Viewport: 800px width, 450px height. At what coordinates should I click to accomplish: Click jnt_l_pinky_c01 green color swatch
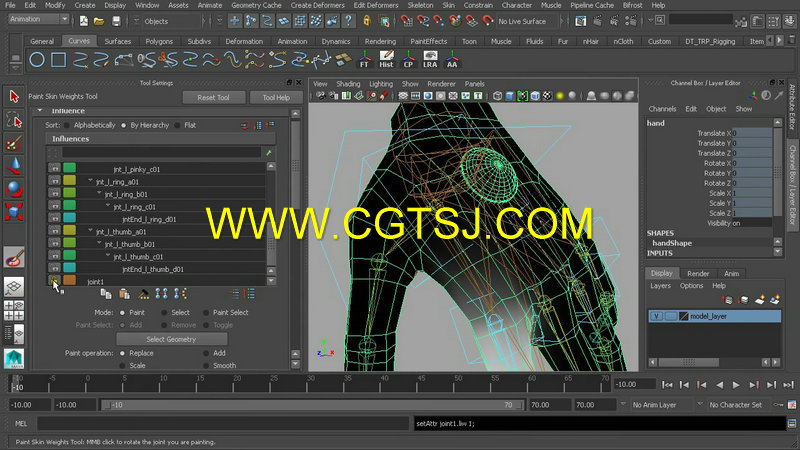[69, 167]
